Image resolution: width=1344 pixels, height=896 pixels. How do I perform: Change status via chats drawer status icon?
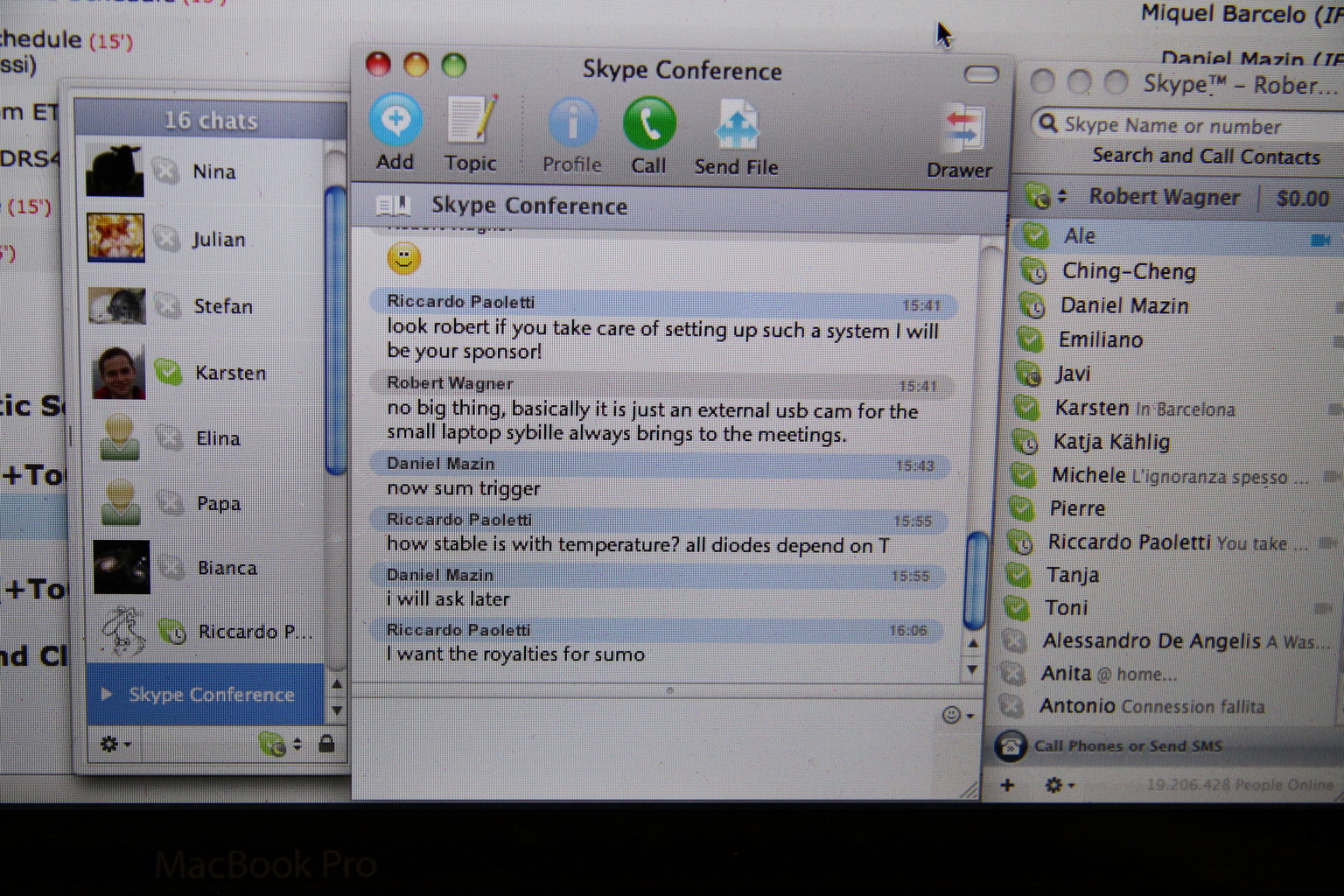[278, 744]
